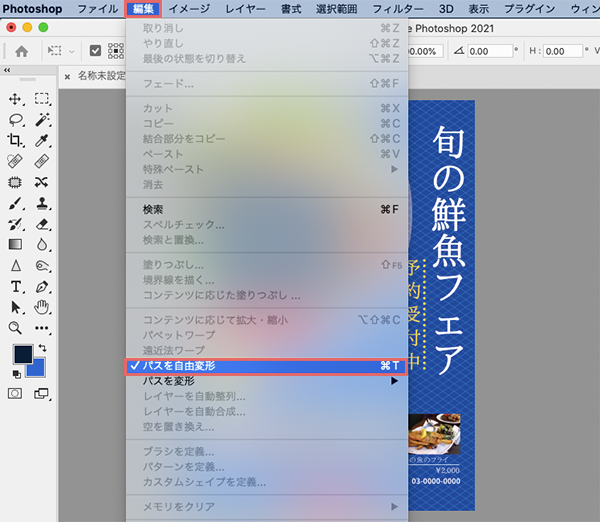Select the Eraser tool
600x522 pixels.
click(42, 224)
